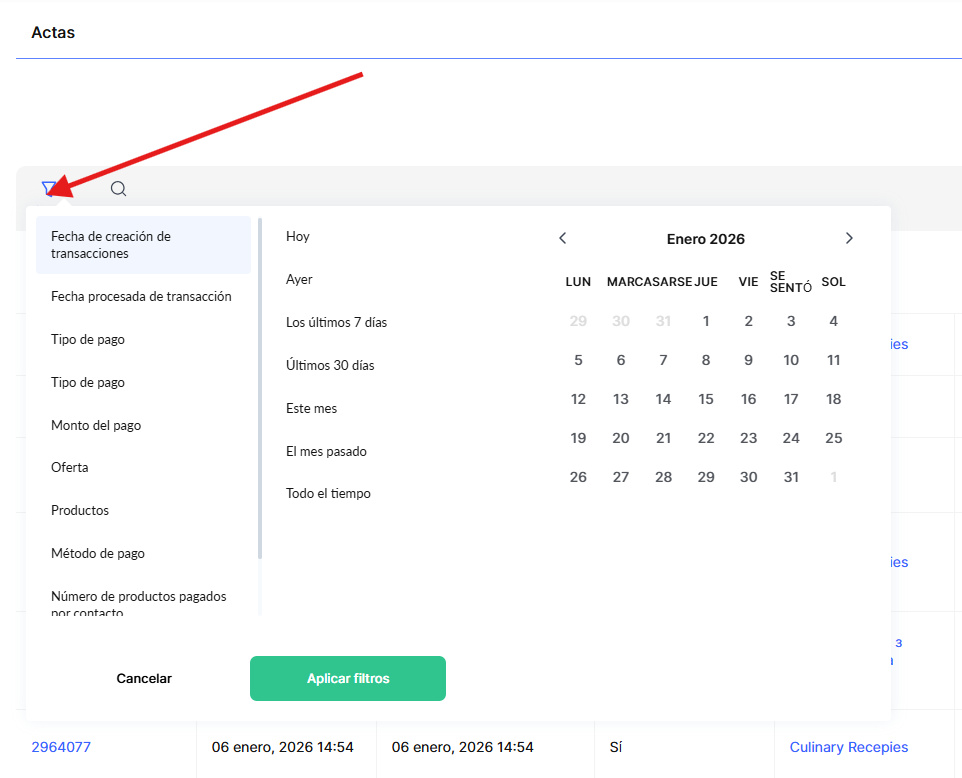Screen dimensions: 962x778
Task: Click the filter list vertical scrollbar
Action: pyautogui.click(x=260, y=390)
